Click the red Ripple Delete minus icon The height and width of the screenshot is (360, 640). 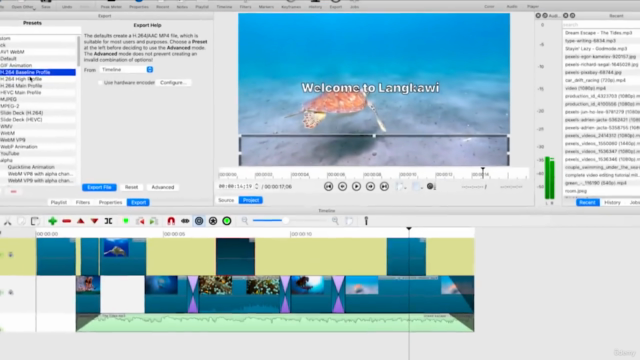tap(67, 221)
